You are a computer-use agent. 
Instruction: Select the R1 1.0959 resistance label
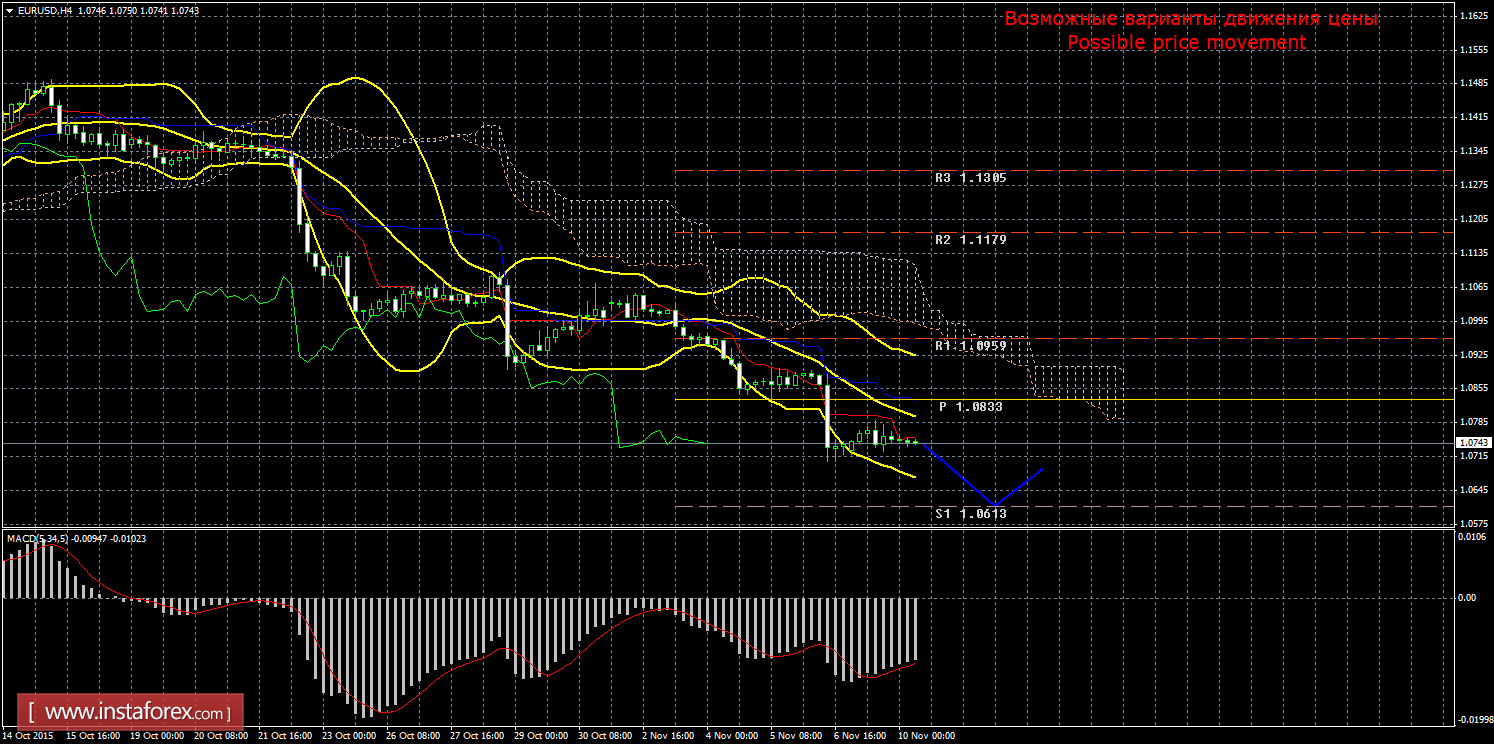tap(970, 345)
